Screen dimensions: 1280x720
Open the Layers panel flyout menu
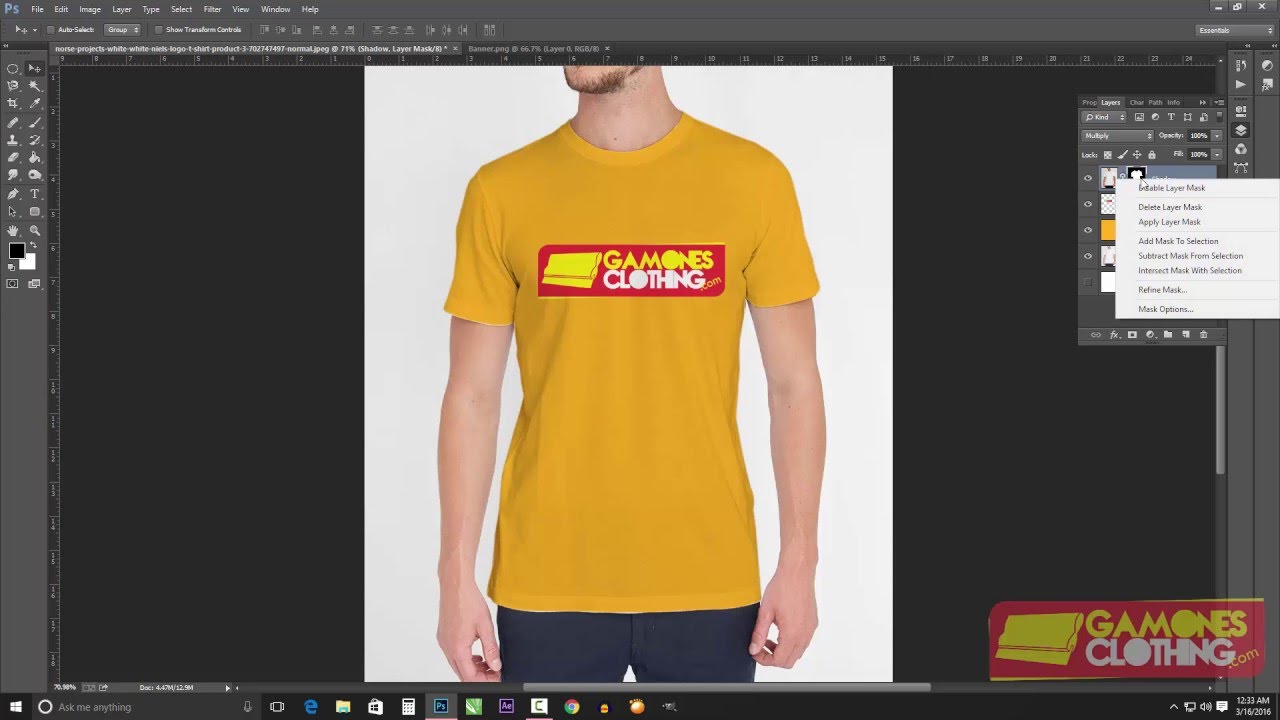[1220, 102]
